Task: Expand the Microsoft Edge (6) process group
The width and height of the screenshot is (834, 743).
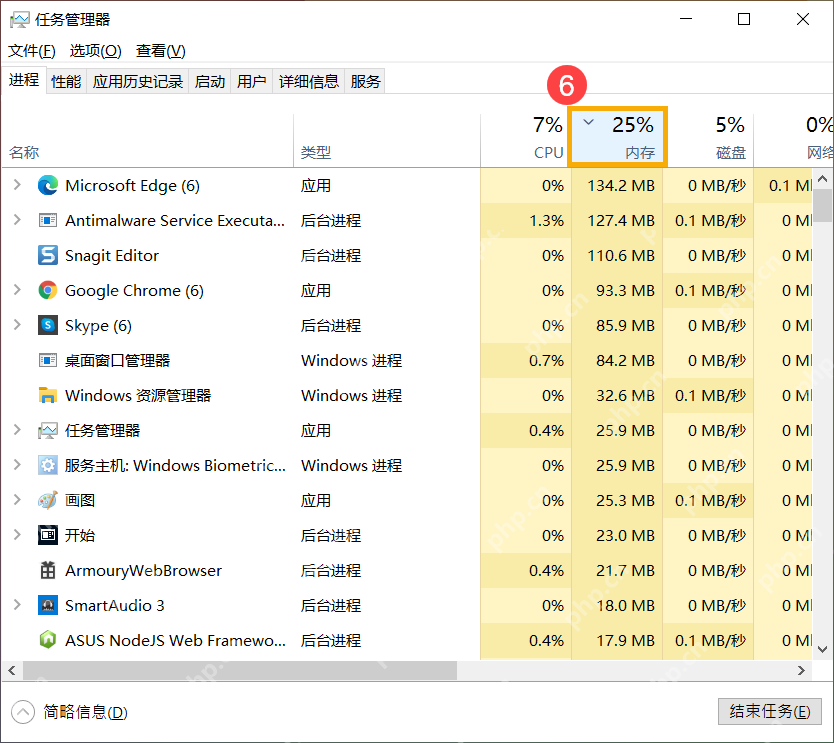Action: click(x=17, y=185)
